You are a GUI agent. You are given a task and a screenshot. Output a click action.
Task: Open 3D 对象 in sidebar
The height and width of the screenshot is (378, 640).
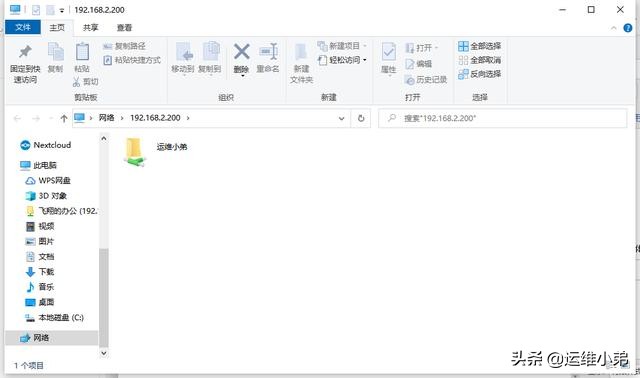(x=46, y=196)
